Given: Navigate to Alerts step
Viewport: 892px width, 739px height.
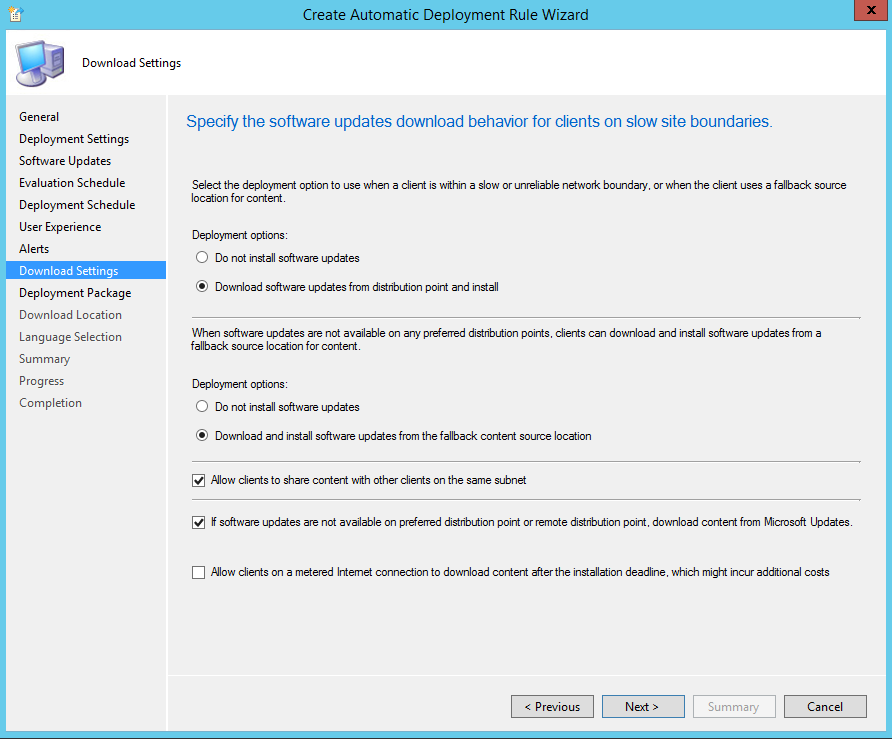Looking at the screenshot, I should 34,249.
